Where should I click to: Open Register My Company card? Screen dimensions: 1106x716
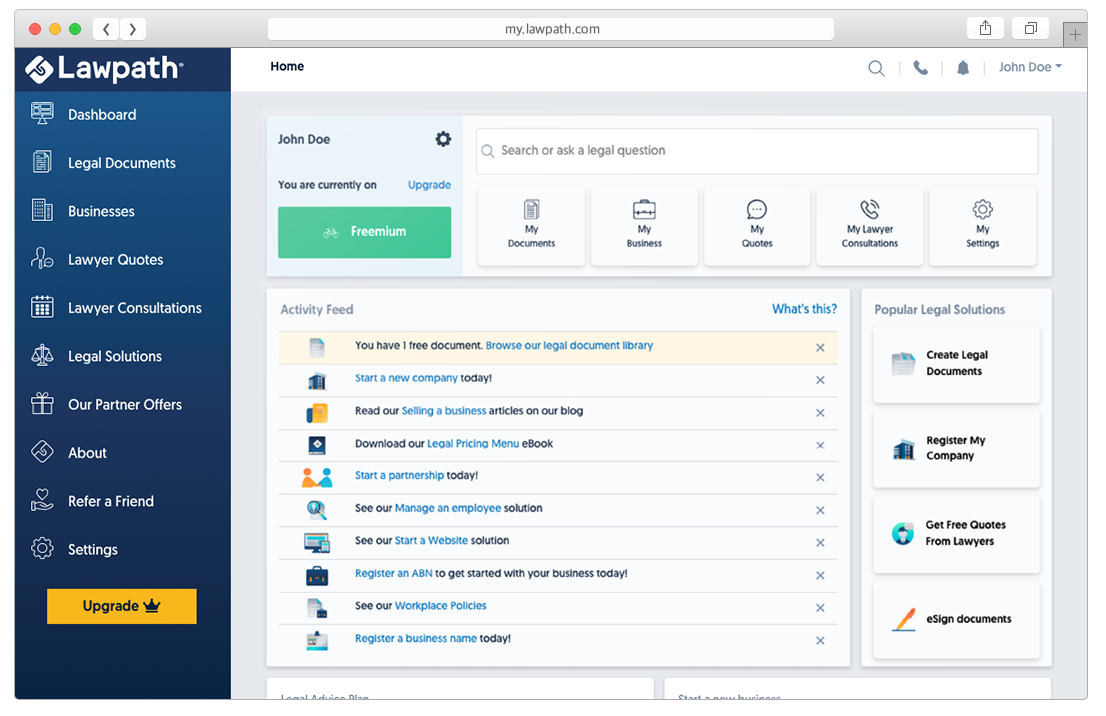coord(956,449)
